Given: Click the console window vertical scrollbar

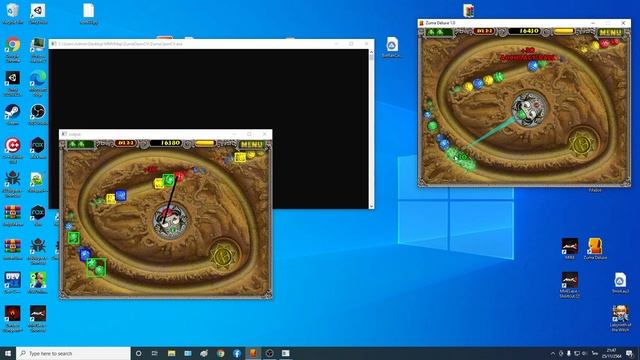Looking at the screenshot, I should [371, 129].
